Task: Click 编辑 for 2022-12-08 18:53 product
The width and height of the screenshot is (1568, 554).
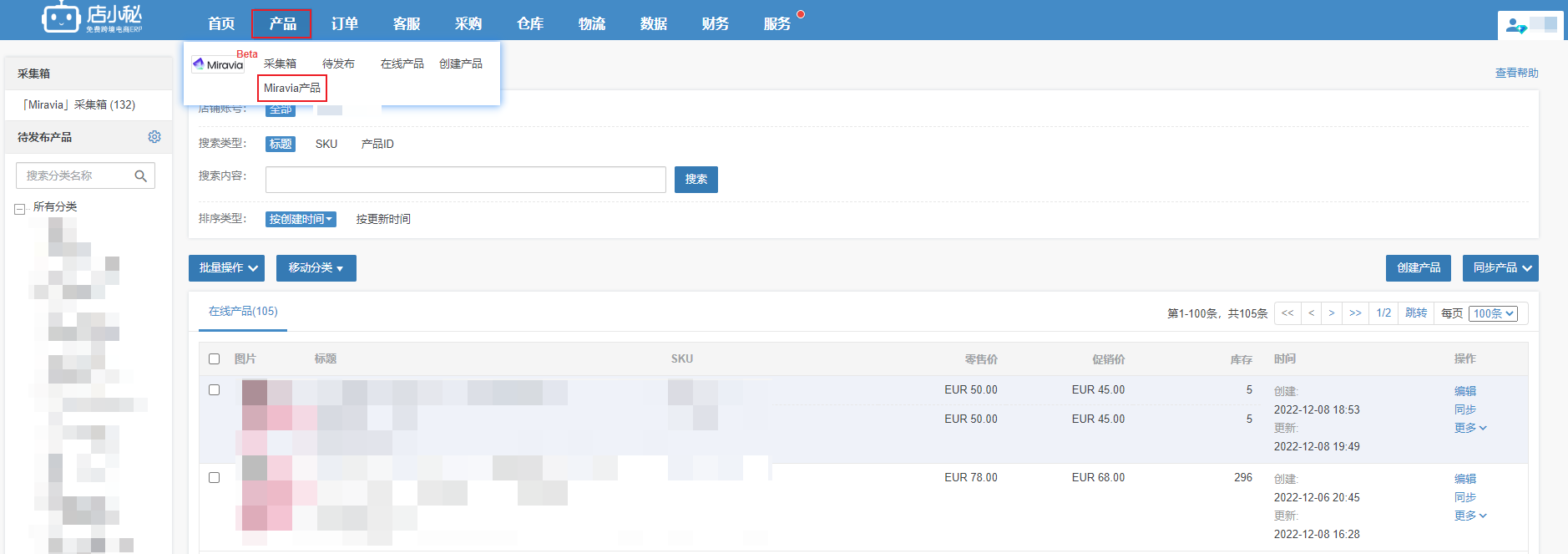Action: point(1465,391)
